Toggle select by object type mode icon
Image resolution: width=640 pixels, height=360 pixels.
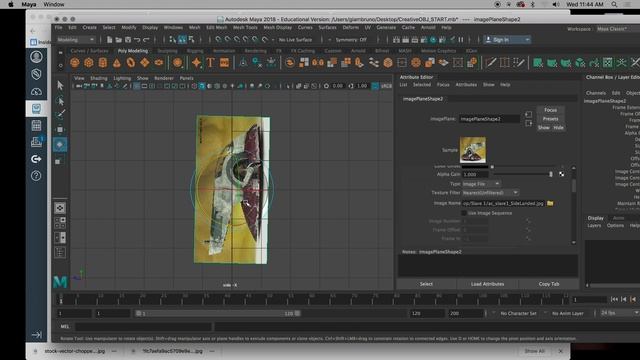coord(182,40)
